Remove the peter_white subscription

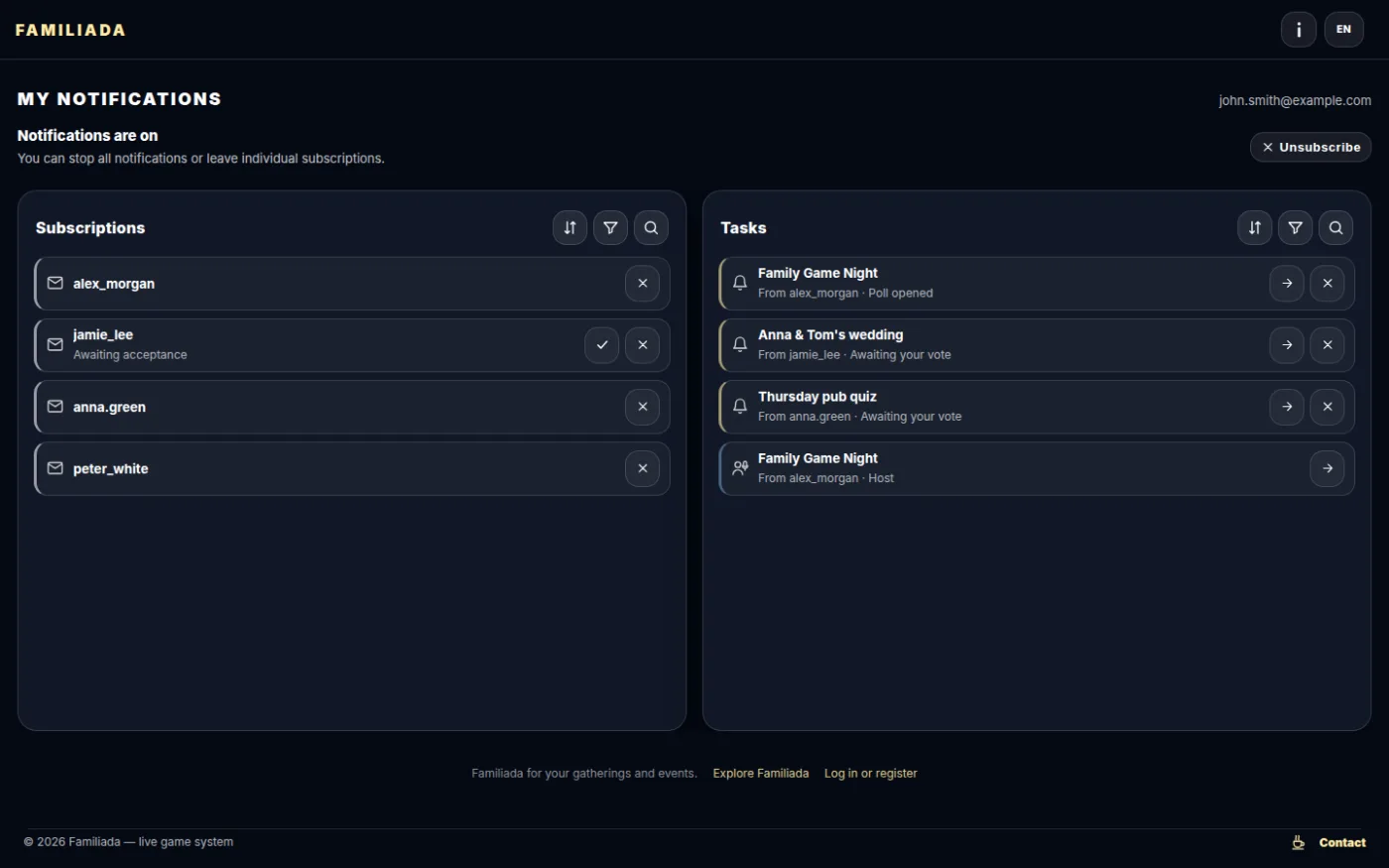642,468
